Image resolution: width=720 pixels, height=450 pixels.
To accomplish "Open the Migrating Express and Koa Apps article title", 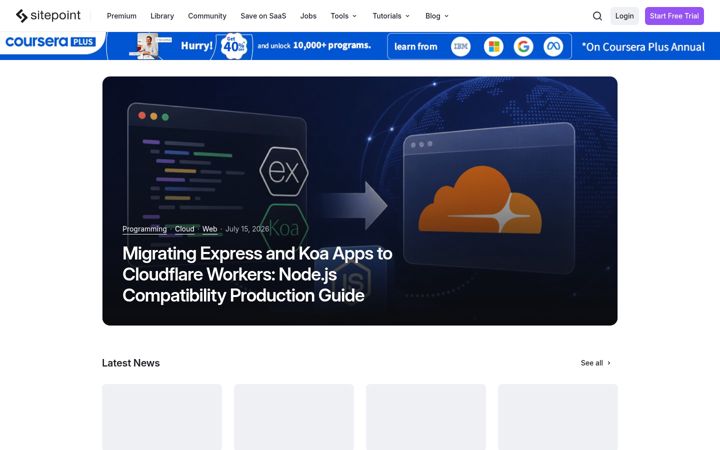I will [x=257, y=274].
